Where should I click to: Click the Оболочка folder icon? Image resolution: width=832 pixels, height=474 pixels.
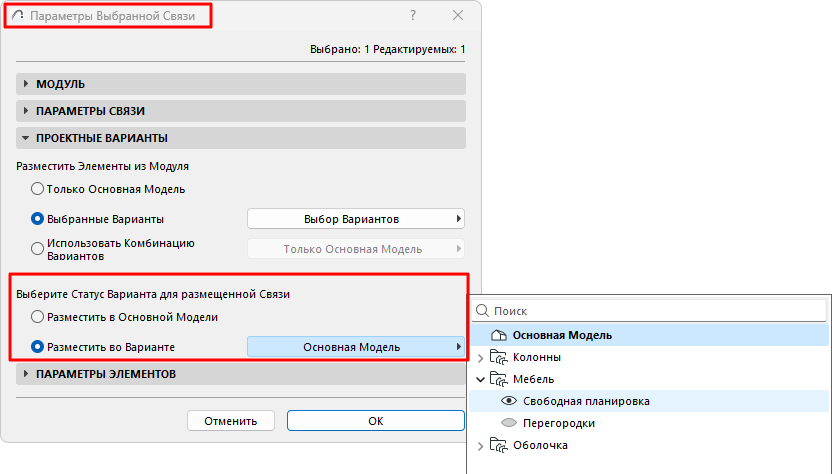[499, 445]
